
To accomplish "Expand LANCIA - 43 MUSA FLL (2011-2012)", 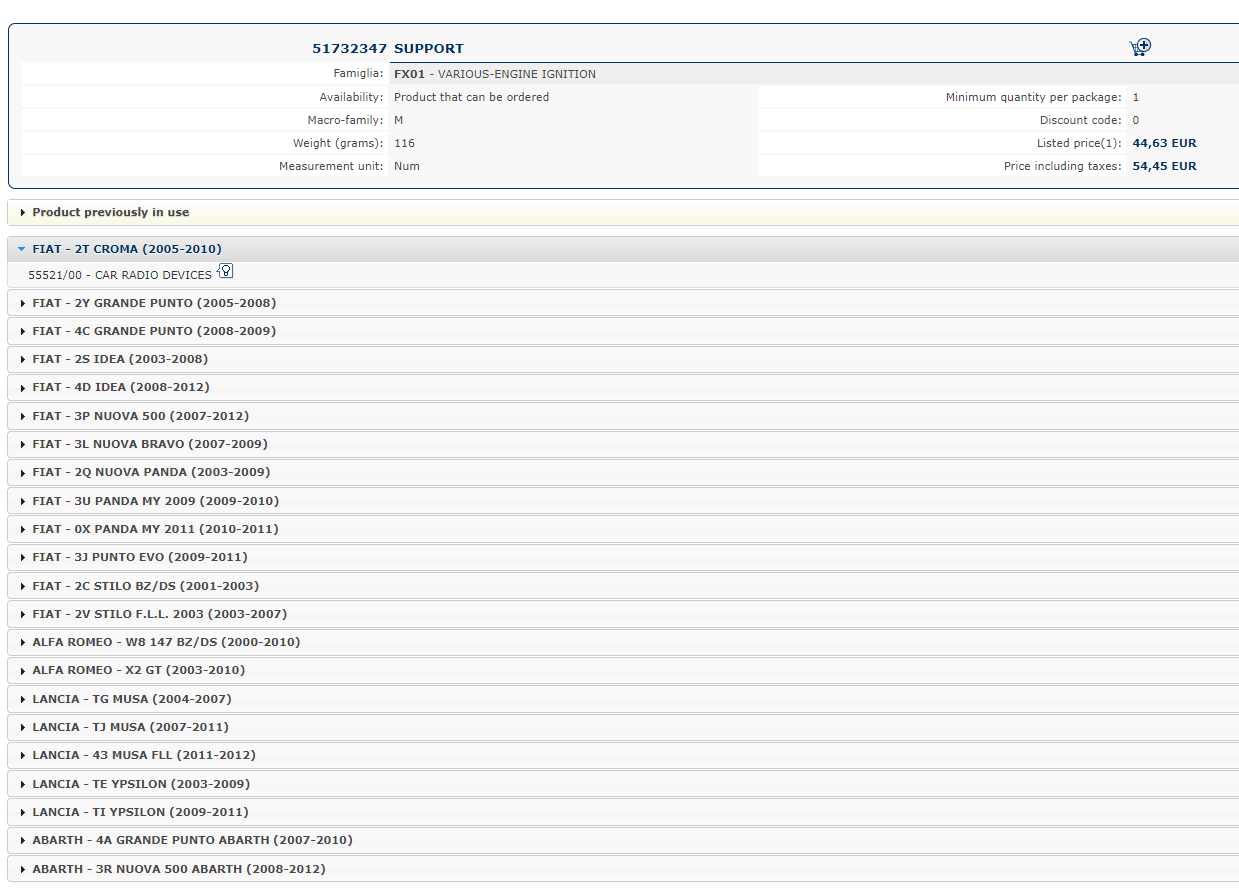I will tap(623, 755).
